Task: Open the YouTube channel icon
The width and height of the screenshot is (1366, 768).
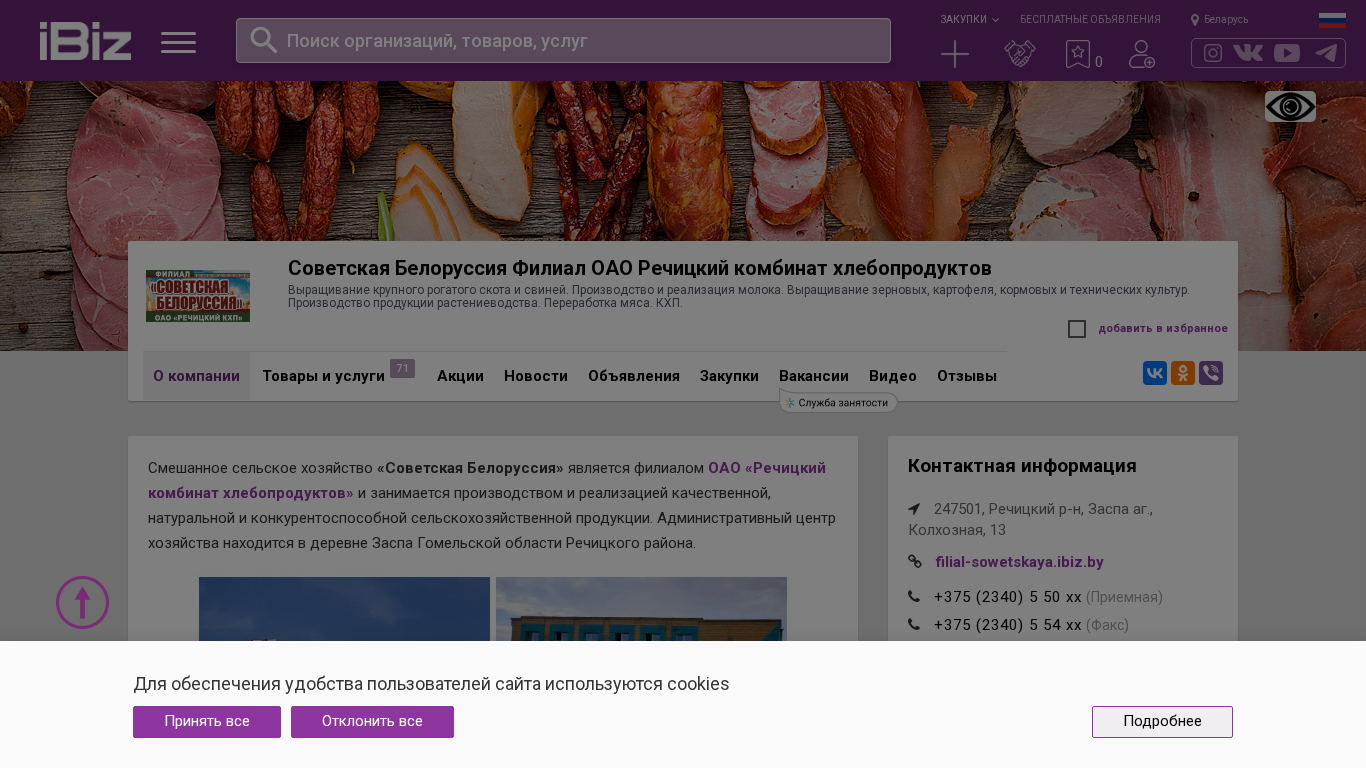Action: (1287, 53)
